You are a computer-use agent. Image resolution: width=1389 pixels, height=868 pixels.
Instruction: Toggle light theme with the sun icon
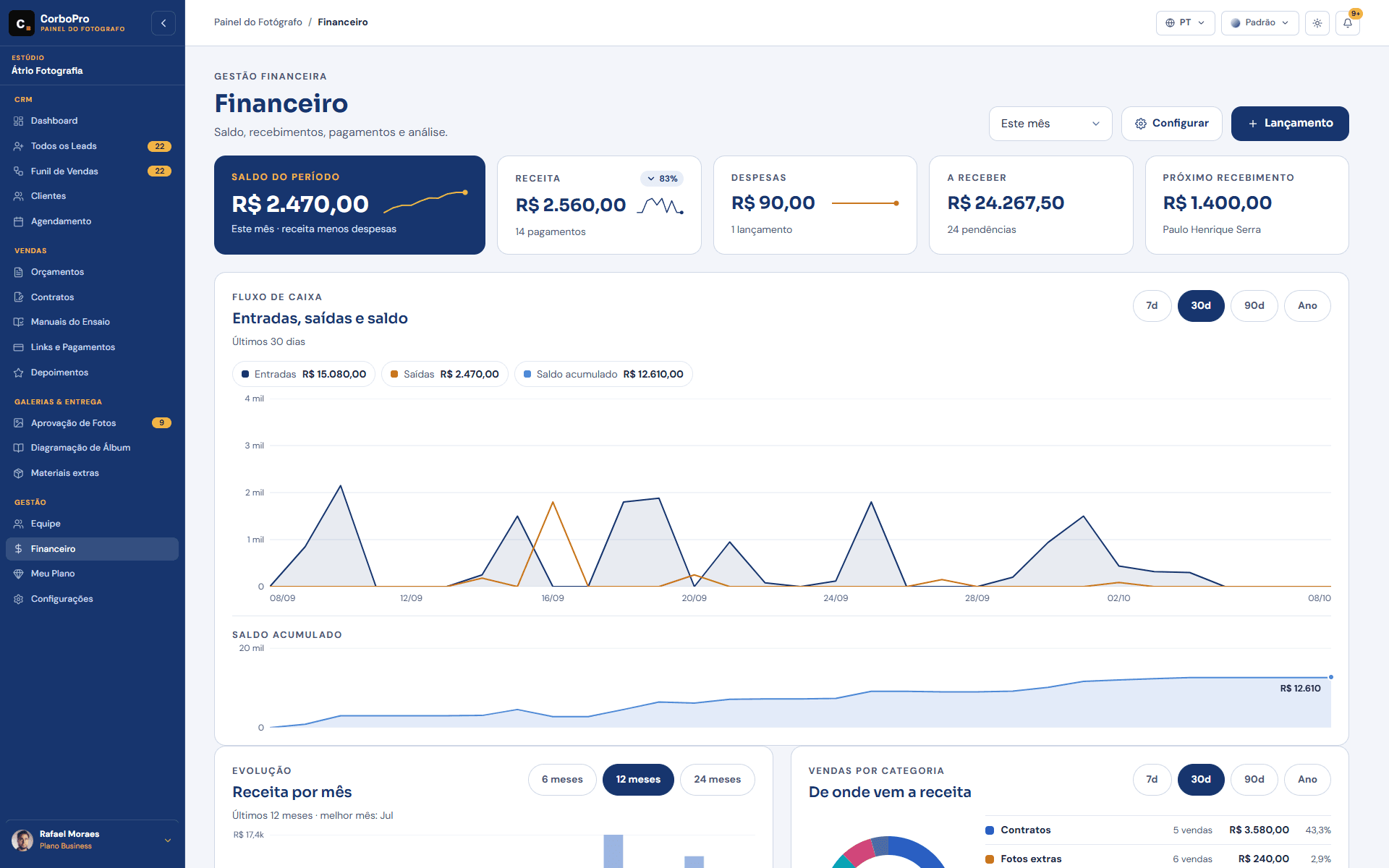pos(1317,23)
